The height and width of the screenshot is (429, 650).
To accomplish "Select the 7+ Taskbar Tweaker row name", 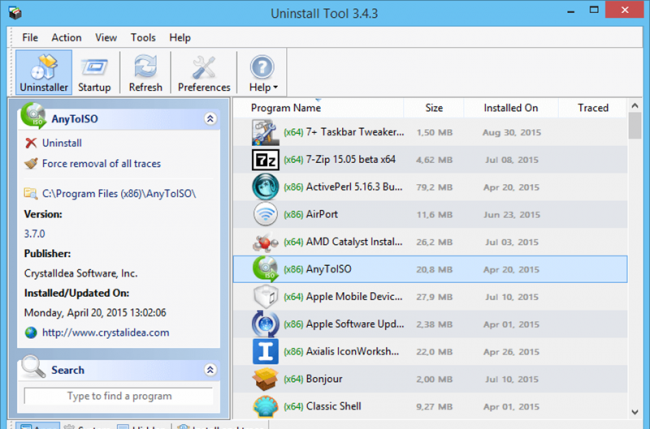I will point(355,132).
